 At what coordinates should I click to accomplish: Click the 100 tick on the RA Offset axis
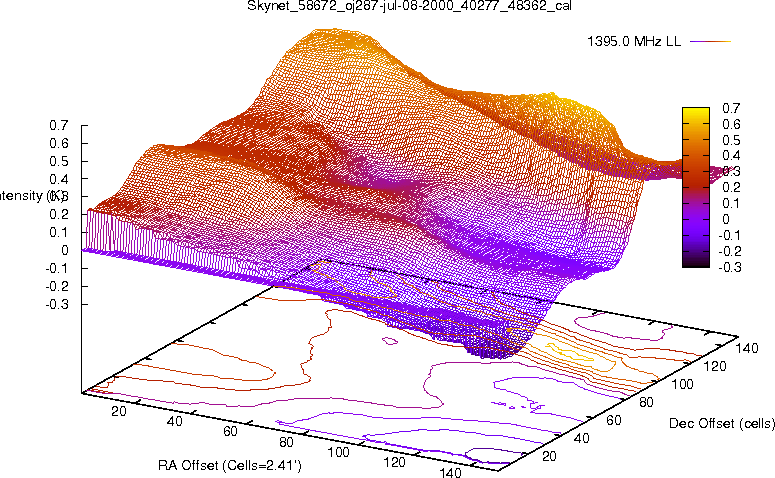click(339, 452)
